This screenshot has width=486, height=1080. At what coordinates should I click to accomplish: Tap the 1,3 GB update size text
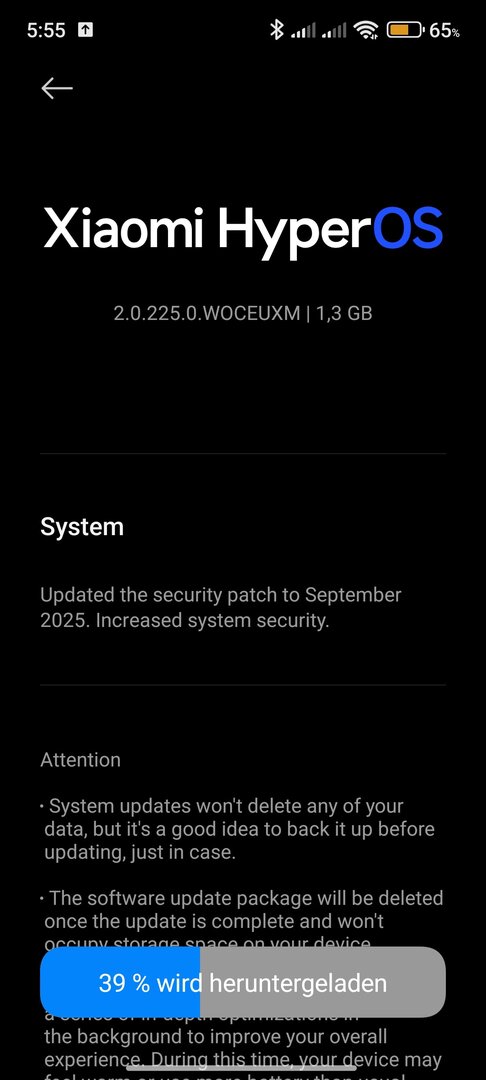(345, 313)
